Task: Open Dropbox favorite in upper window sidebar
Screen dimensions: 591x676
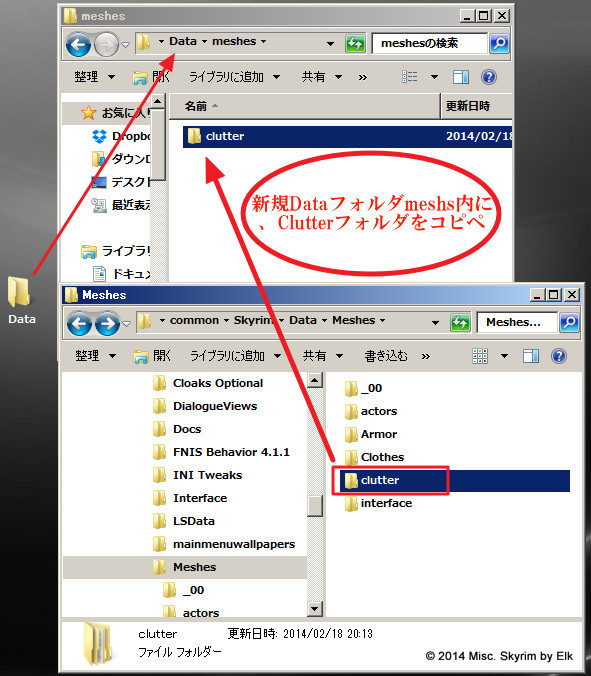Action: (122, 136)
